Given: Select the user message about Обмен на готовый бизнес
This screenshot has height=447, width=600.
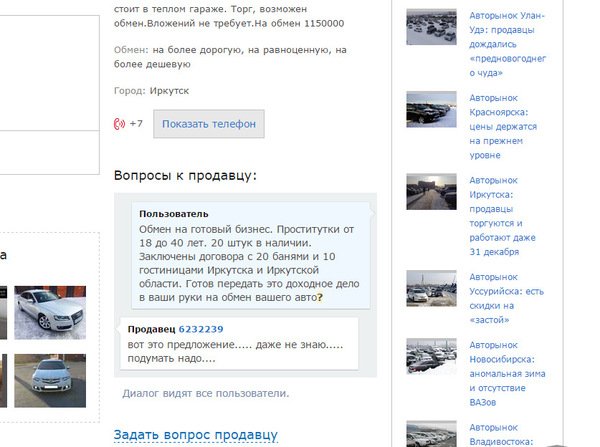Looking at the screenshot, I should [249, 263].
